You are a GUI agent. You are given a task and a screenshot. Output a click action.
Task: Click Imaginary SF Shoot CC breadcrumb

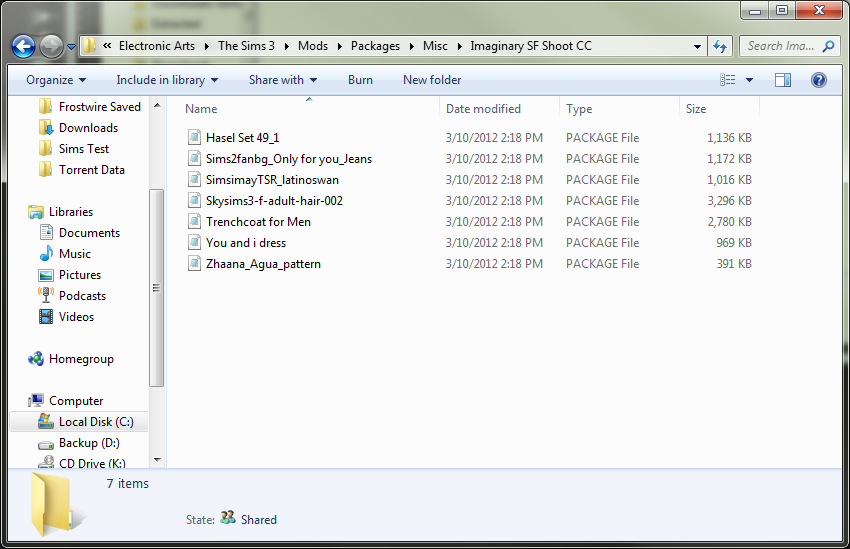[x=531, y=46]
